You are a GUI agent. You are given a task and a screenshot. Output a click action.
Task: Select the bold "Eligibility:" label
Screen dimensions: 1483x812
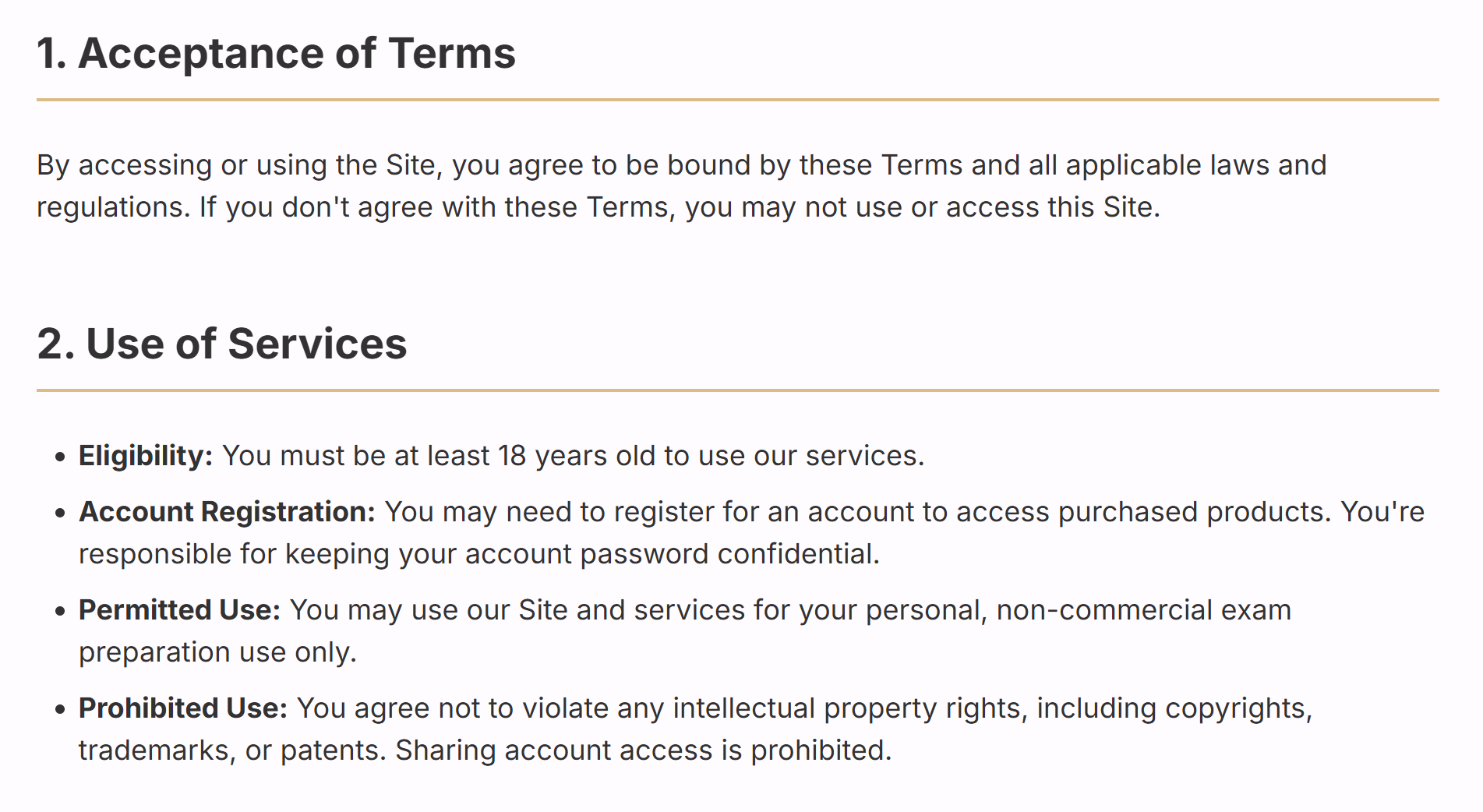click(146, 456)
